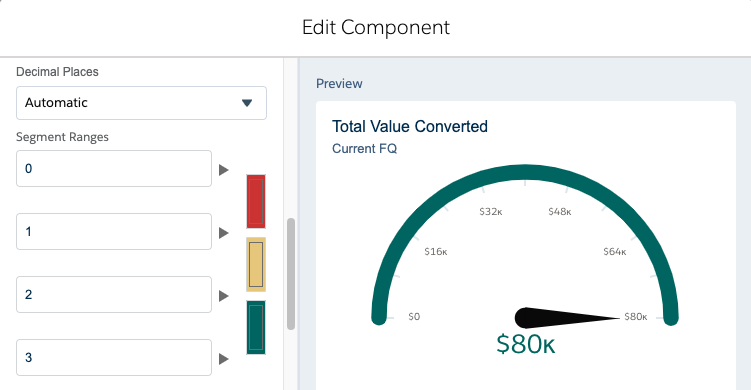Click the arrow icon beside segment value 1
751x390 pixels.
point(224,233)
